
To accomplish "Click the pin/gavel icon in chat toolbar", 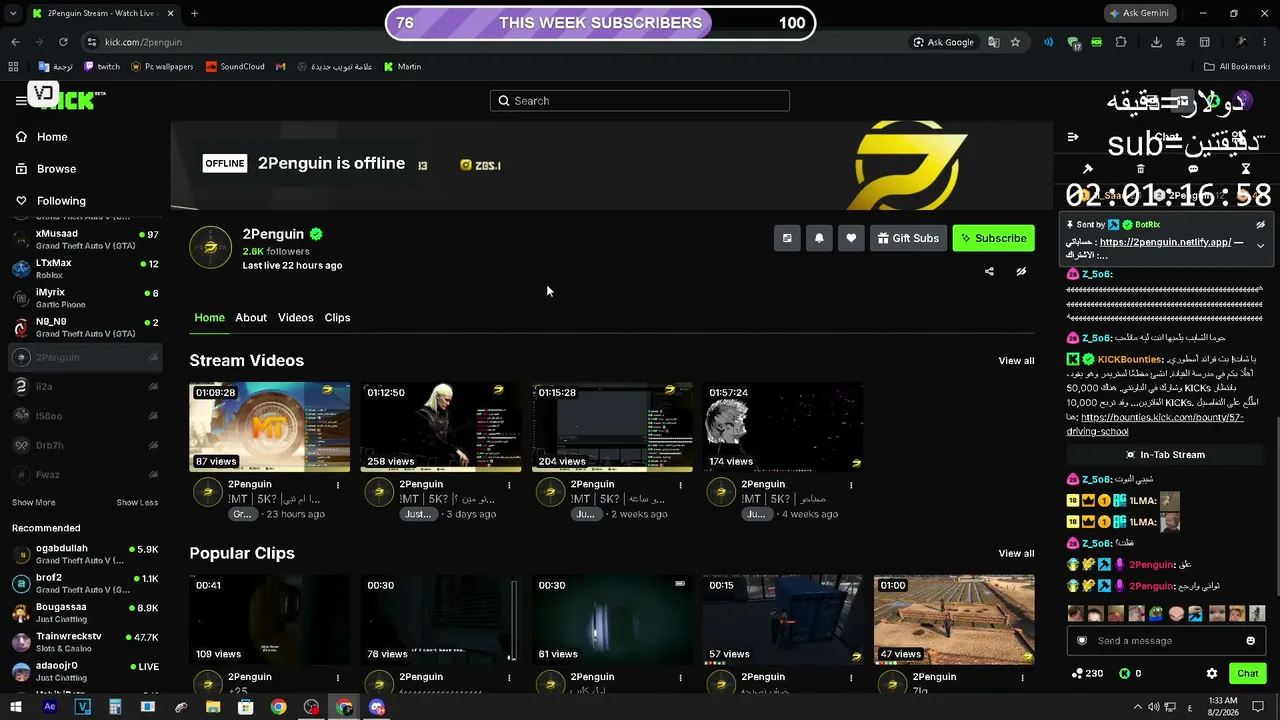I will (x=1088, y=169).
